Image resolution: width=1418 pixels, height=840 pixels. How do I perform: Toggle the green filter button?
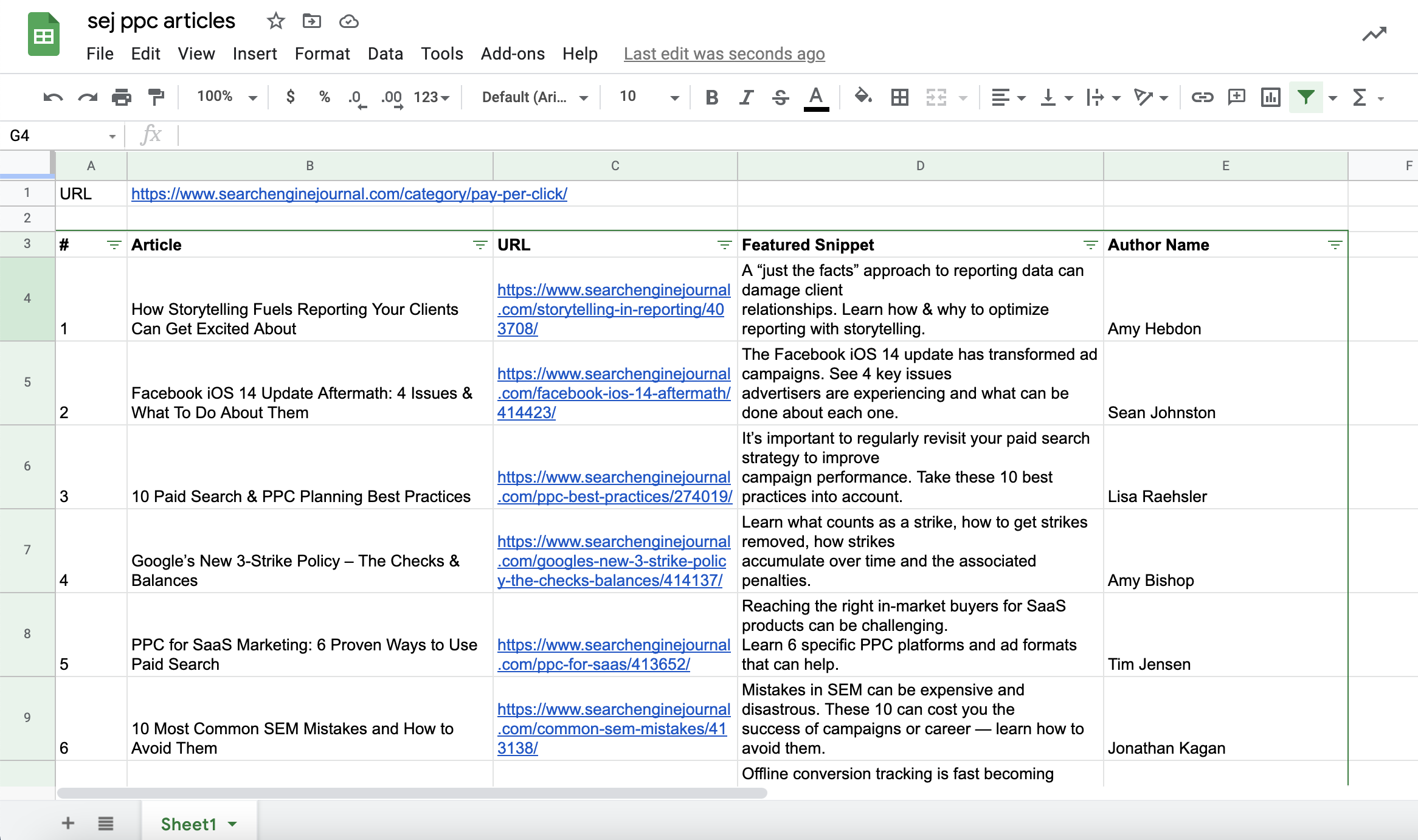coord(1306,97)
